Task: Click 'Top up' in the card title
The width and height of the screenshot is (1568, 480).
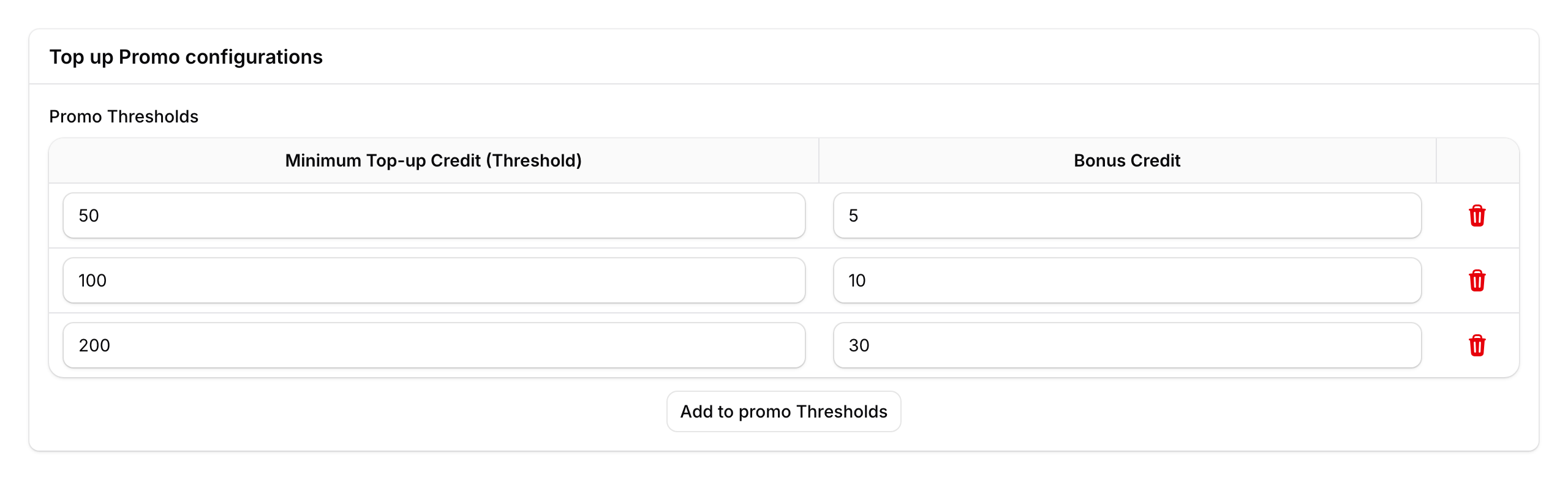Action: point(81,57)
